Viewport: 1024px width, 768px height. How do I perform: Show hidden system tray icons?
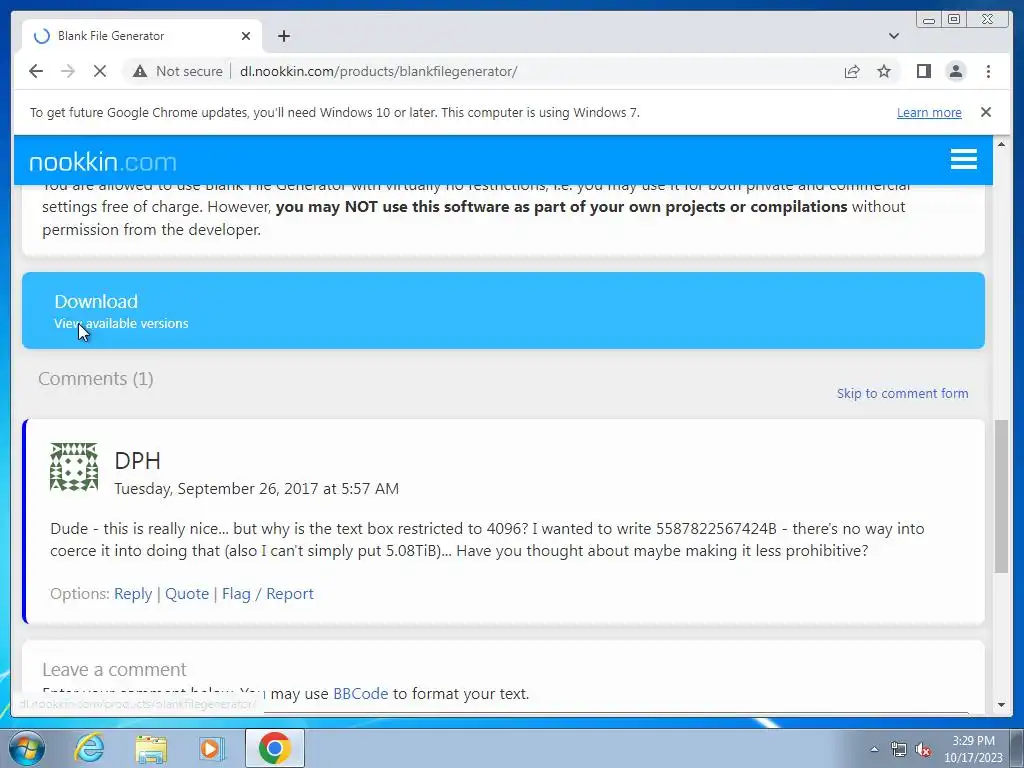[874, 749]
